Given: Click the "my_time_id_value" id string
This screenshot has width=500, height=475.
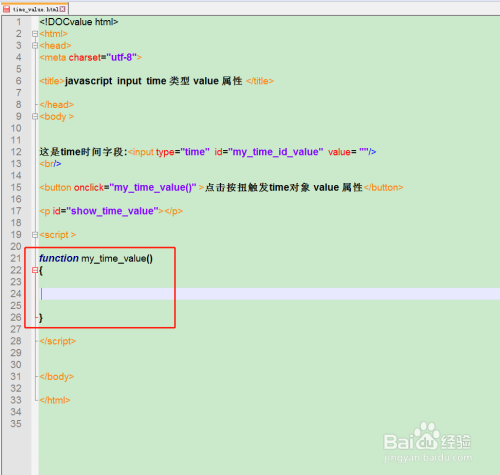Looking at the screenshot, I should tap(276, 152).
